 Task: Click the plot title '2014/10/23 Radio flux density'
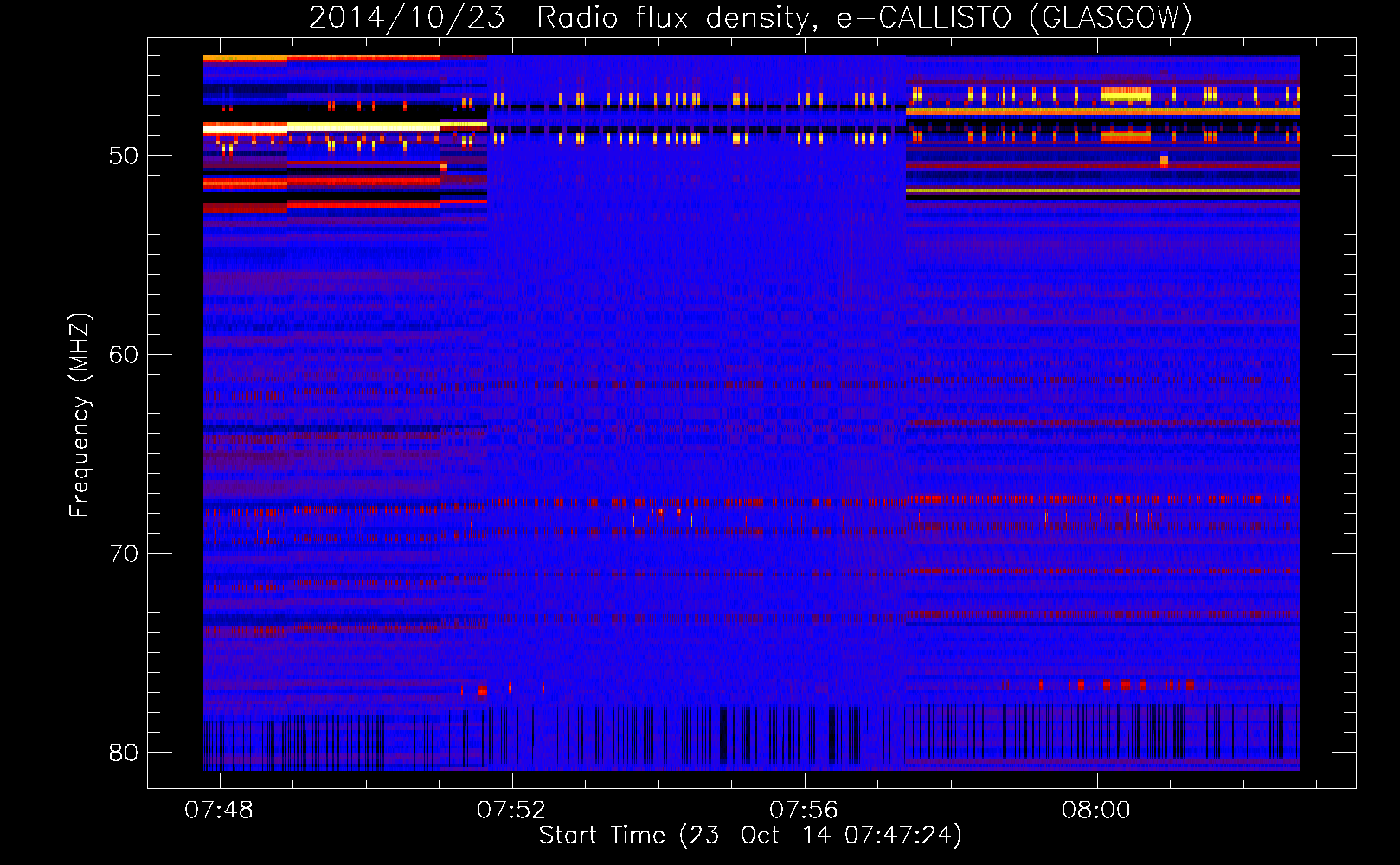[750, 17]
